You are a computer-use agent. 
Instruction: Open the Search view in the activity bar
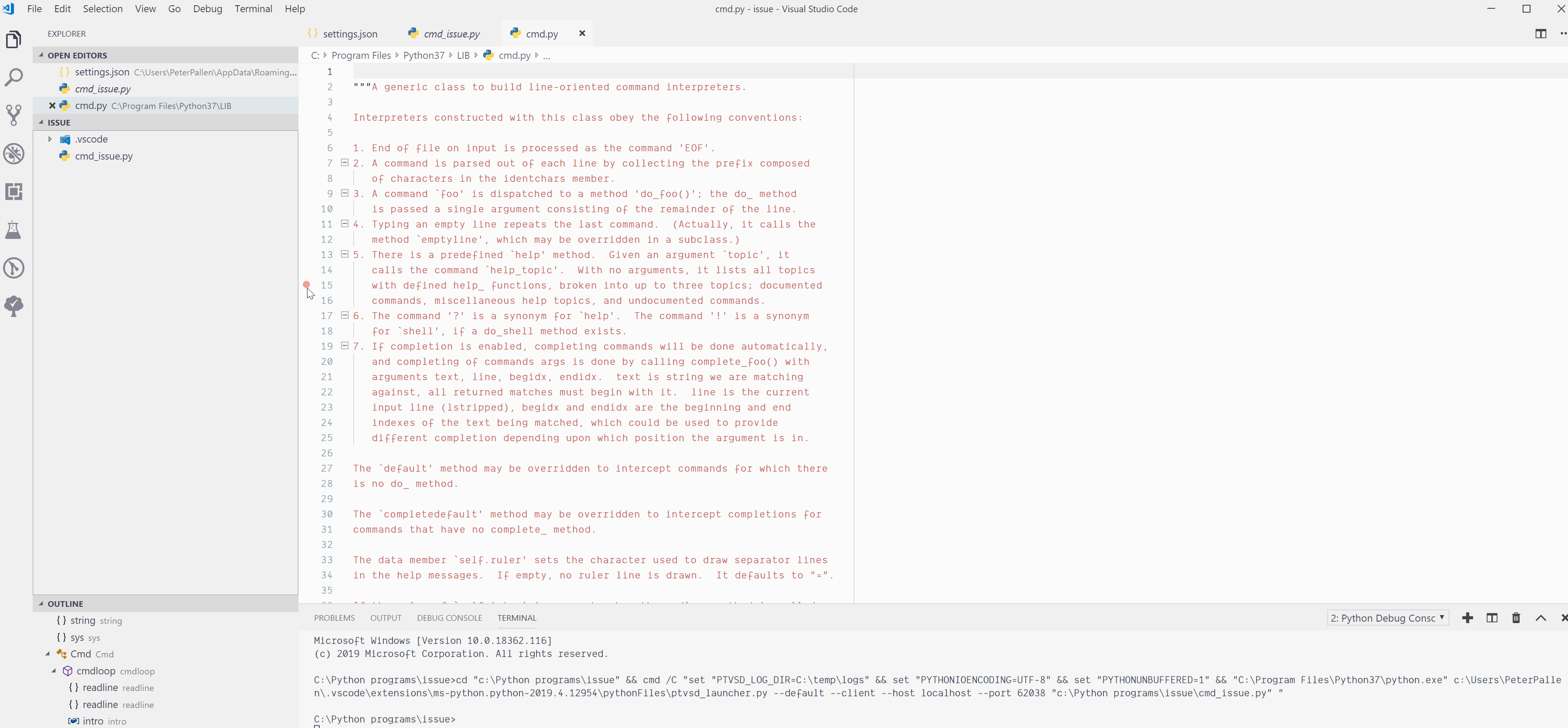click(x=14, y=77)
